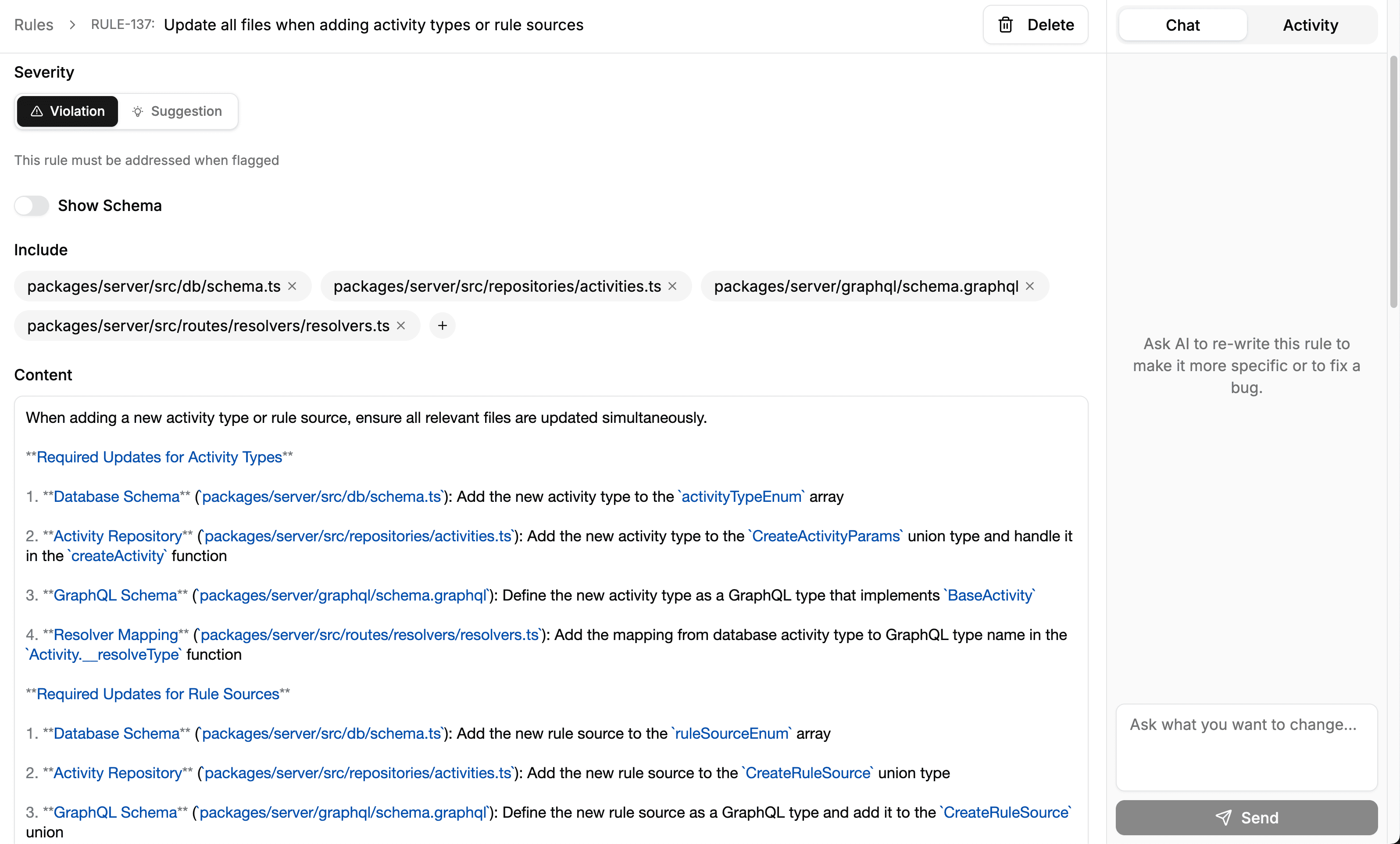Click the trash icon on the Delete button
The height and width of the screenshot is (844, 1400).
[1005, 25]
